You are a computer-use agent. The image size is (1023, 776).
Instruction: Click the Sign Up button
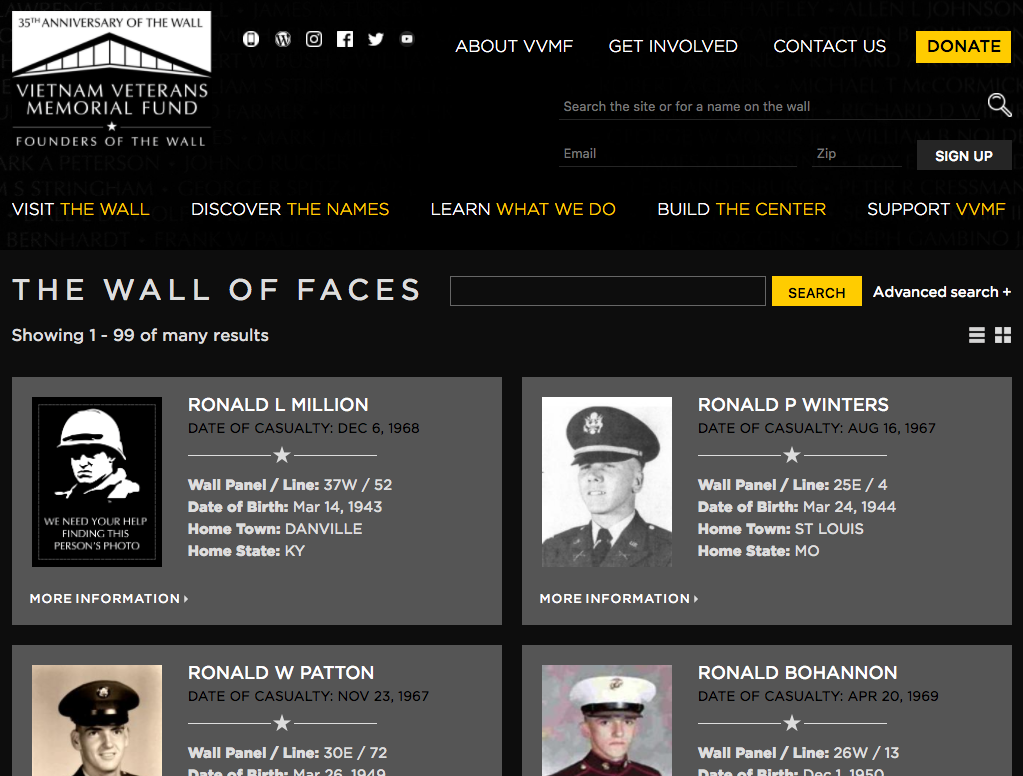tap(964, 156)
